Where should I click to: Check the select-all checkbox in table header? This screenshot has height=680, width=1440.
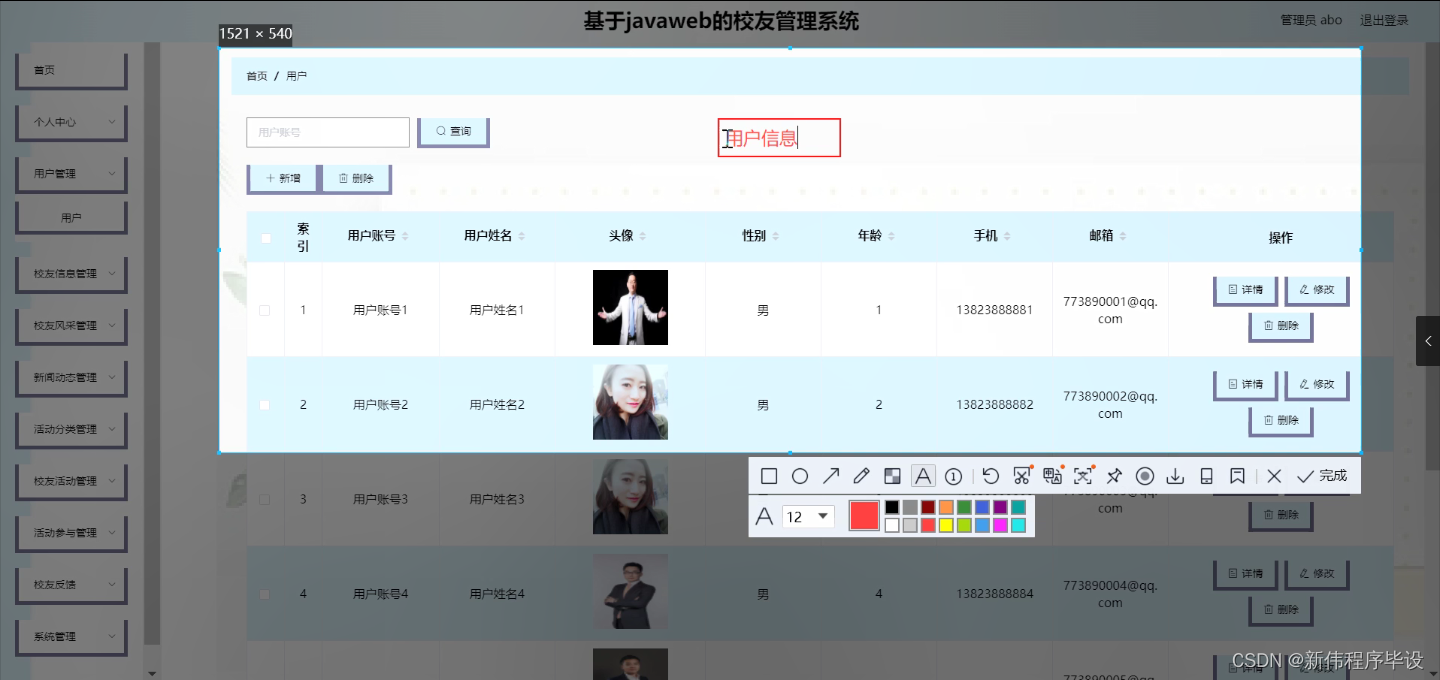click(264, 237)
